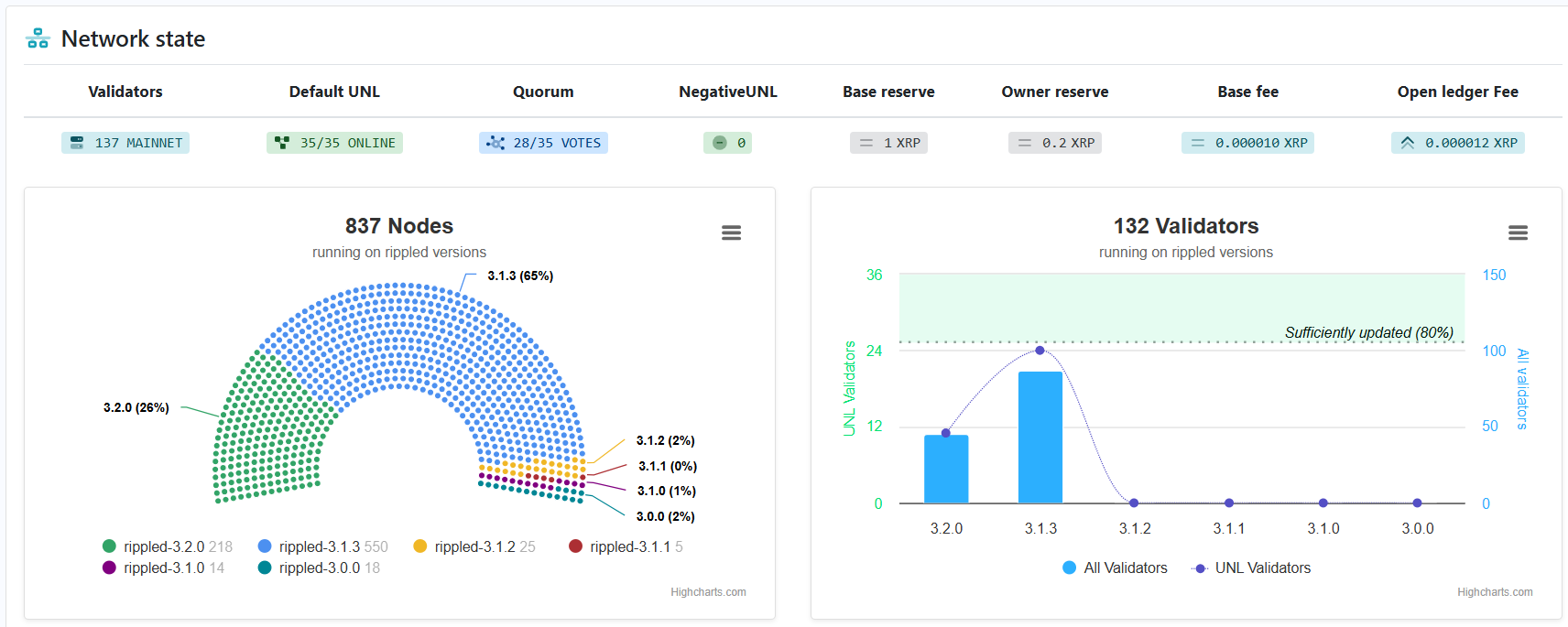
Task: Click the 28/35 VOTES quorum badge
Action: tap(543, 143)
